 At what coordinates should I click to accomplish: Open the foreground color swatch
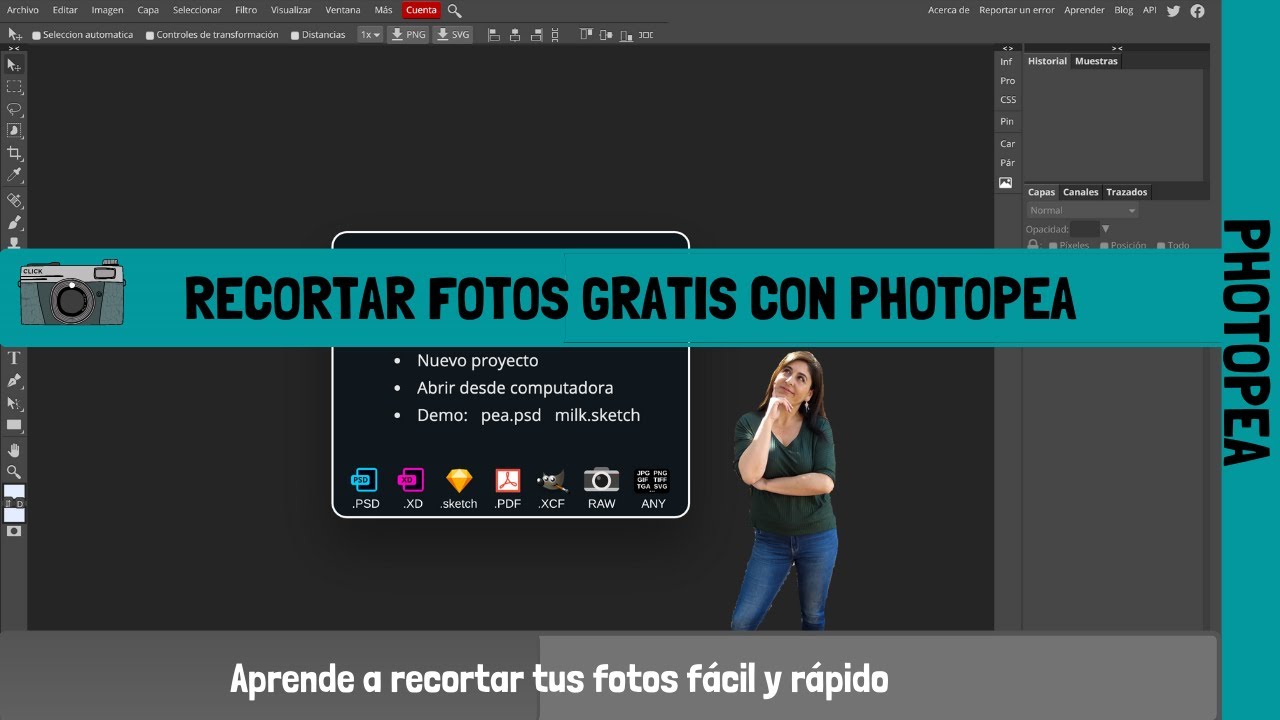(14, 492)
